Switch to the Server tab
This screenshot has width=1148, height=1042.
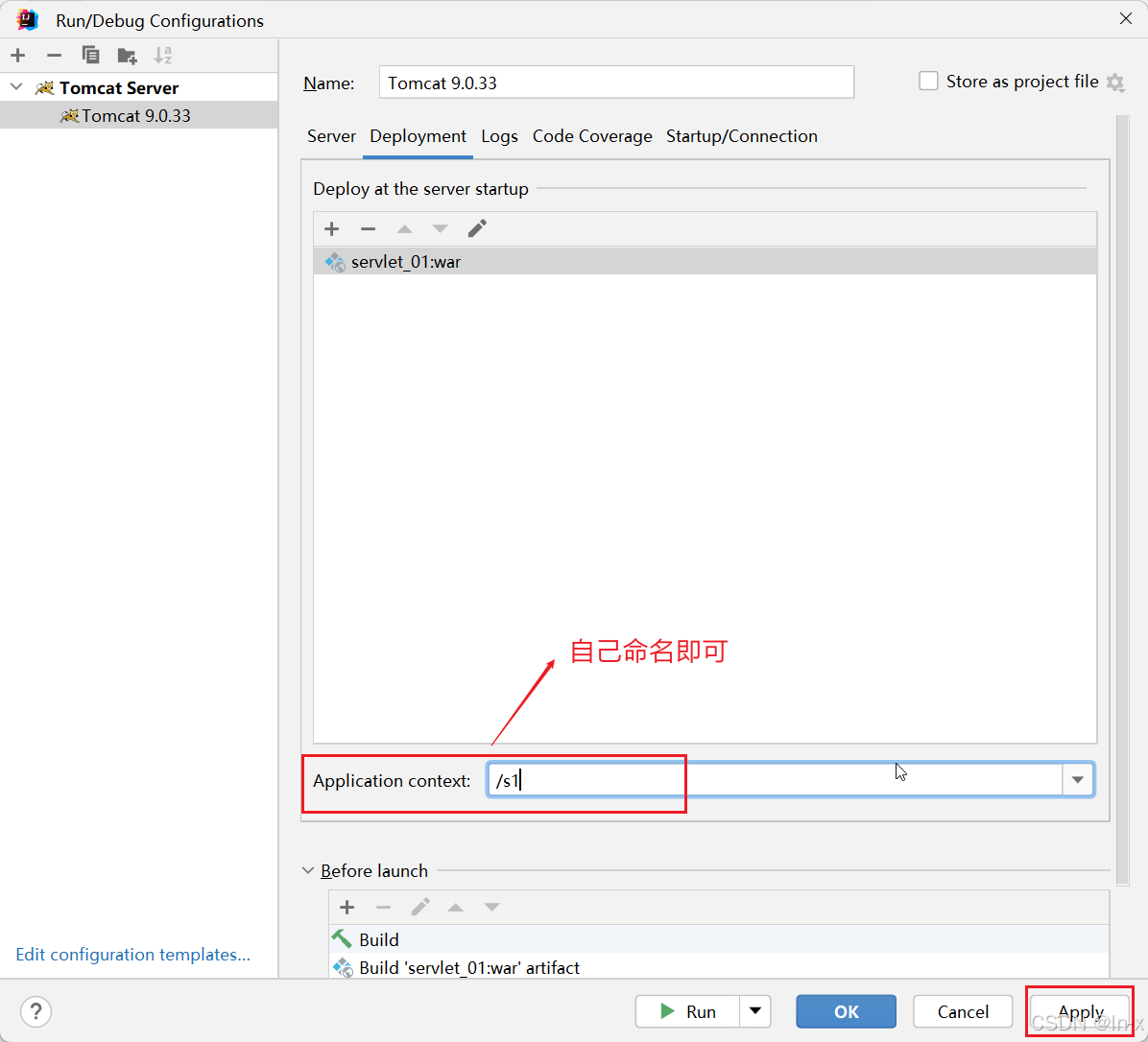[331, 137]
